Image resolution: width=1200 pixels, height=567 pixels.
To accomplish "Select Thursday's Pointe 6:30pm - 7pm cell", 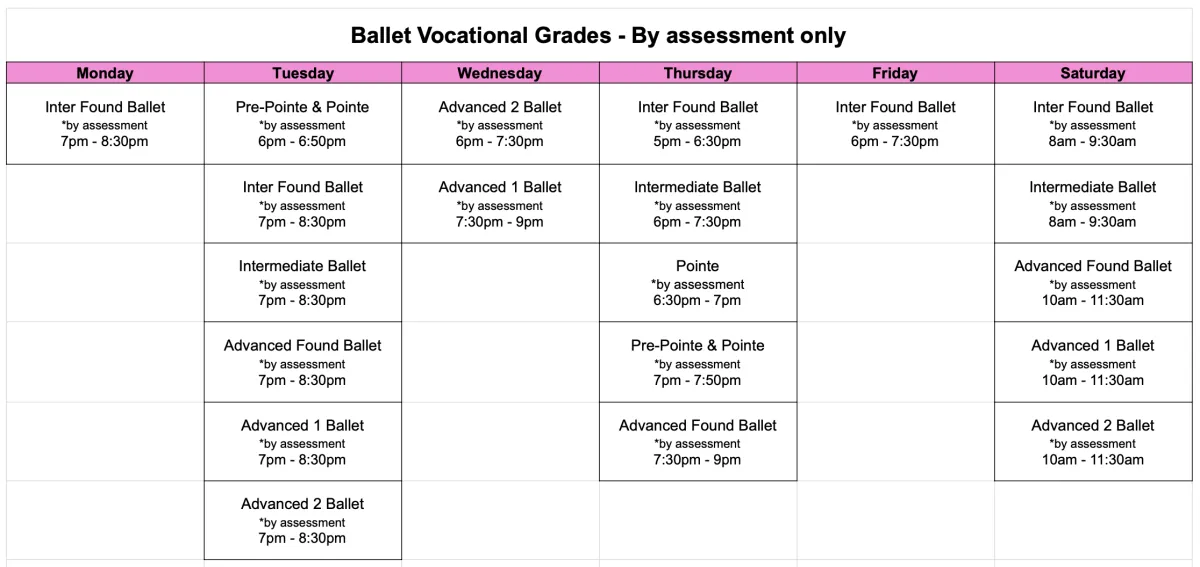I will click(698, 283).
